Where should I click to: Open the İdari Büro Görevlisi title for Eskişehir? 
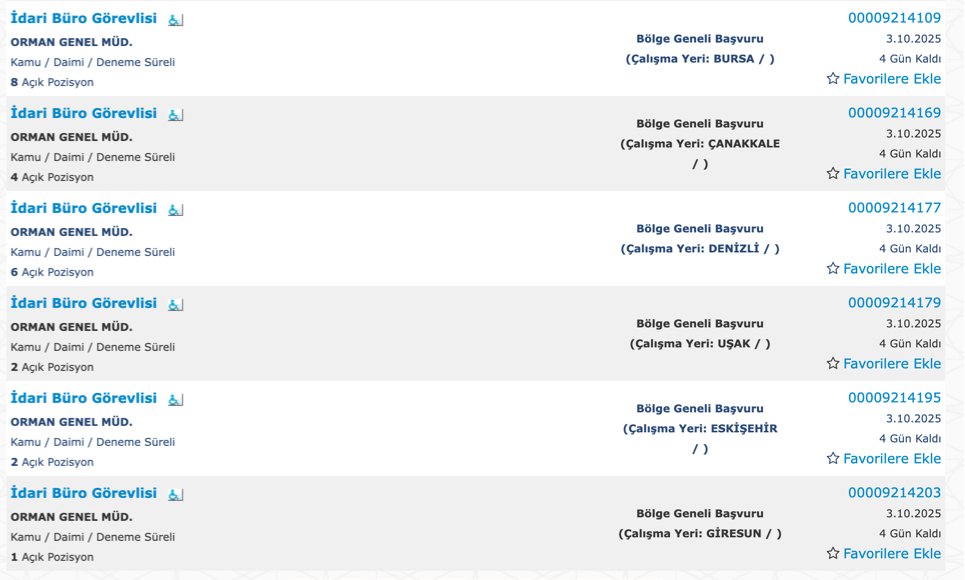[x=84, y=399]
